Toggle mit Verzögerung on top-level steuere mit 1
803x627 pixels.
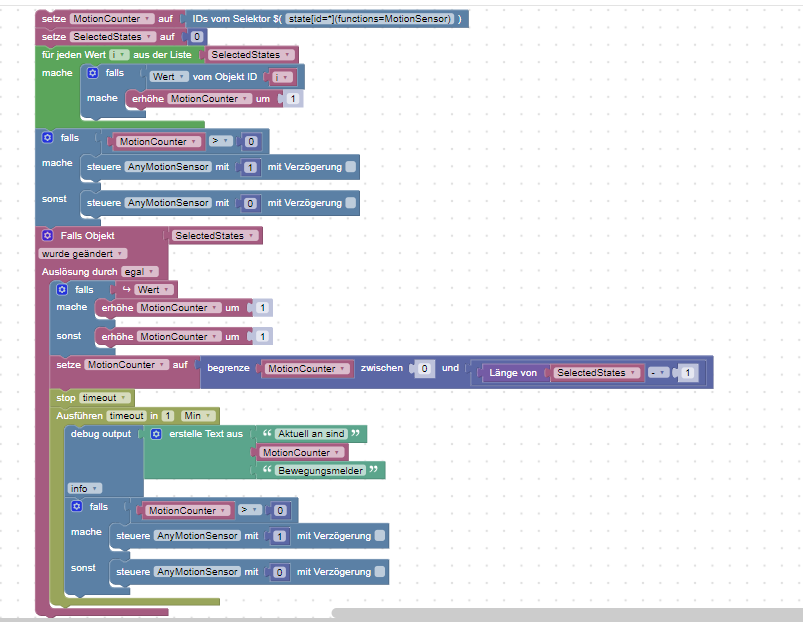tap(351, 166)
